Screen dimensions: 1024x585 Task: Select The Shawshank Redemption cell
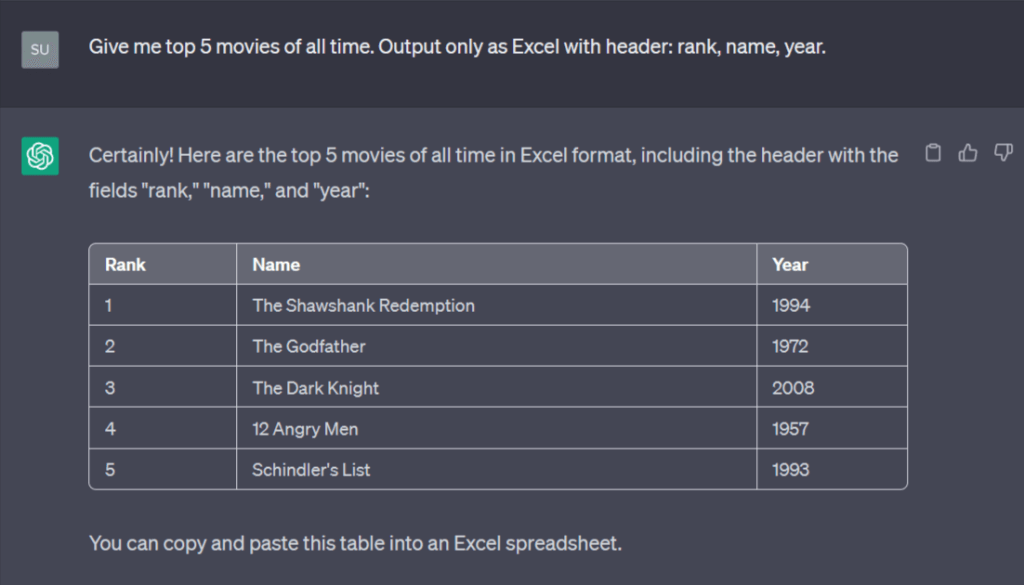point(363,306)
